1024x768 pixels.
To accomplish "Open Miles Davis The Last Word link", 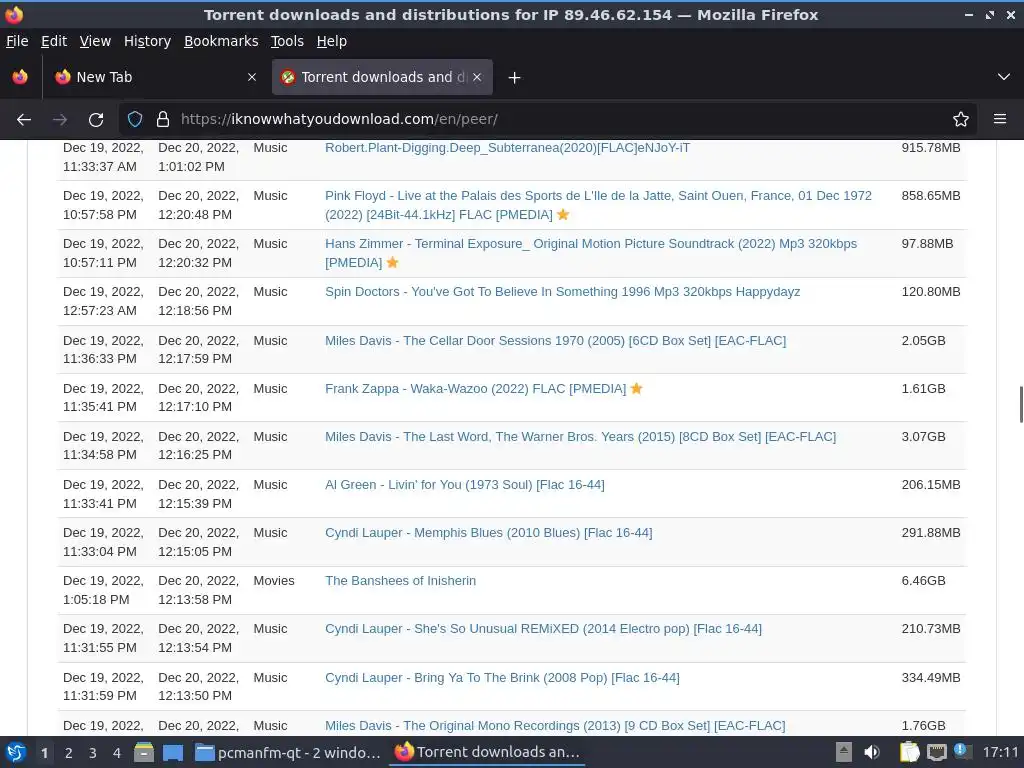I will (581, 437).
